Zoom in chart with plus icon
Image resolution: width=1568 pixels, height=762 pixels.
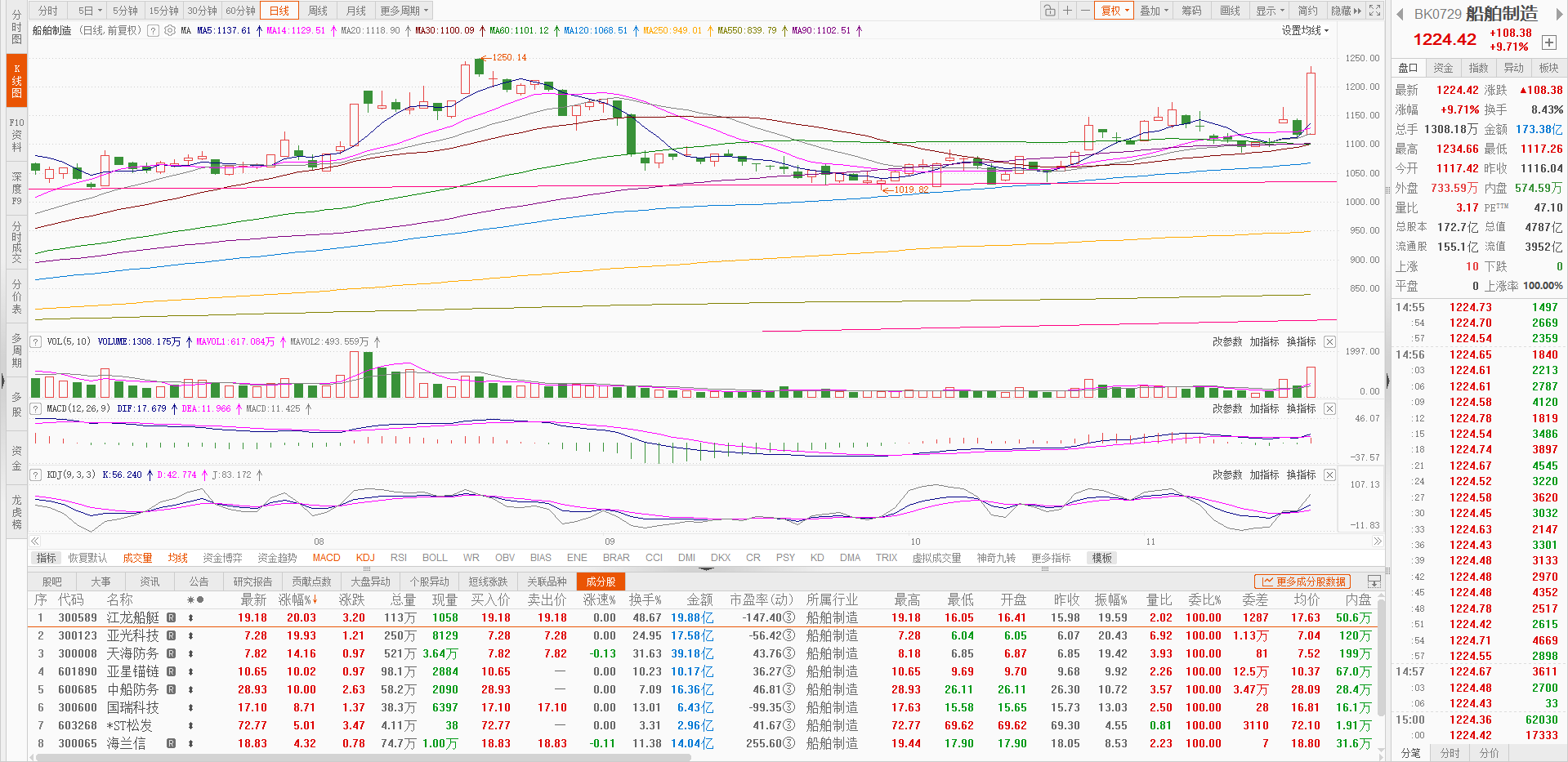tap(1067, 11)
